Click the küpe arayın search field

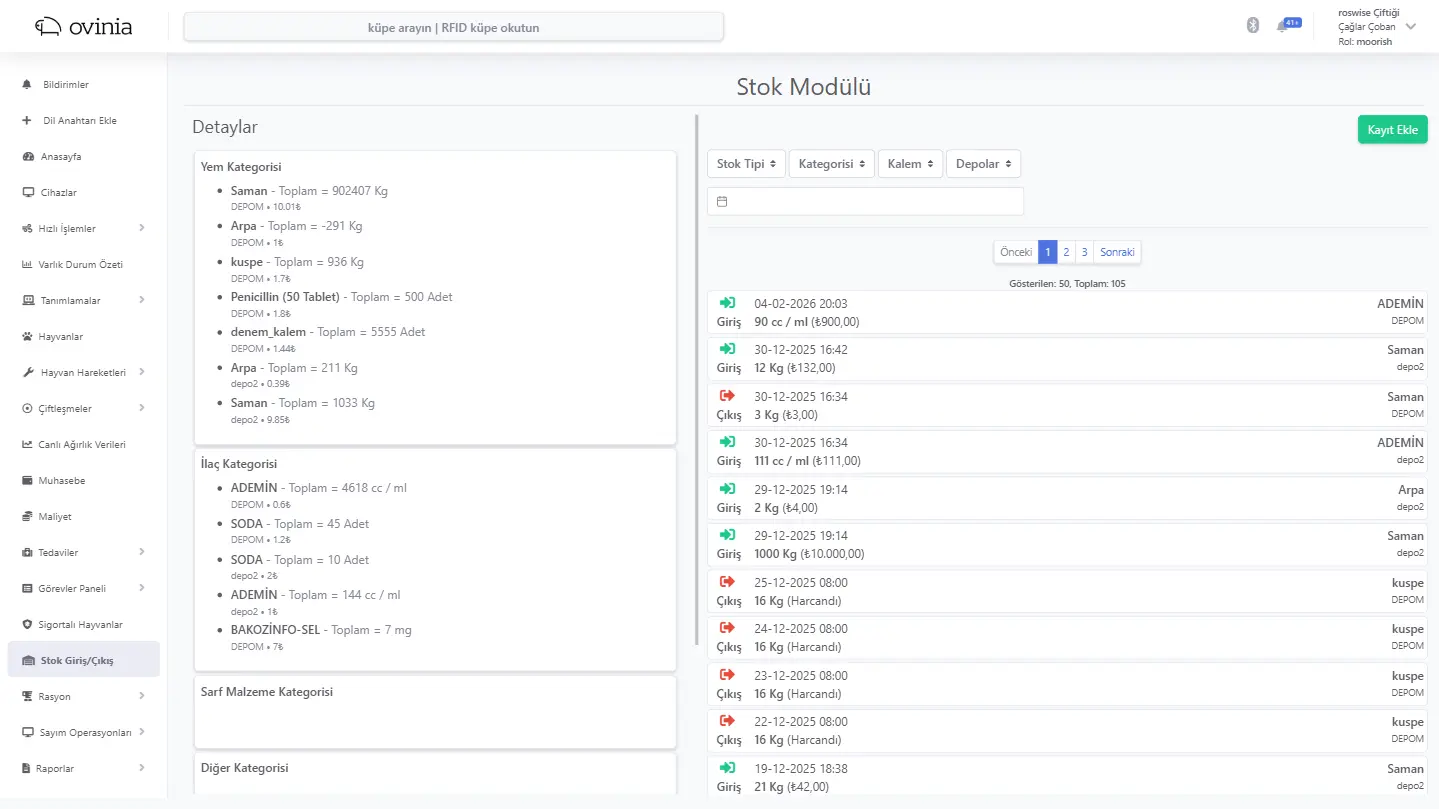pyautogui.click(x=453, y=28)
